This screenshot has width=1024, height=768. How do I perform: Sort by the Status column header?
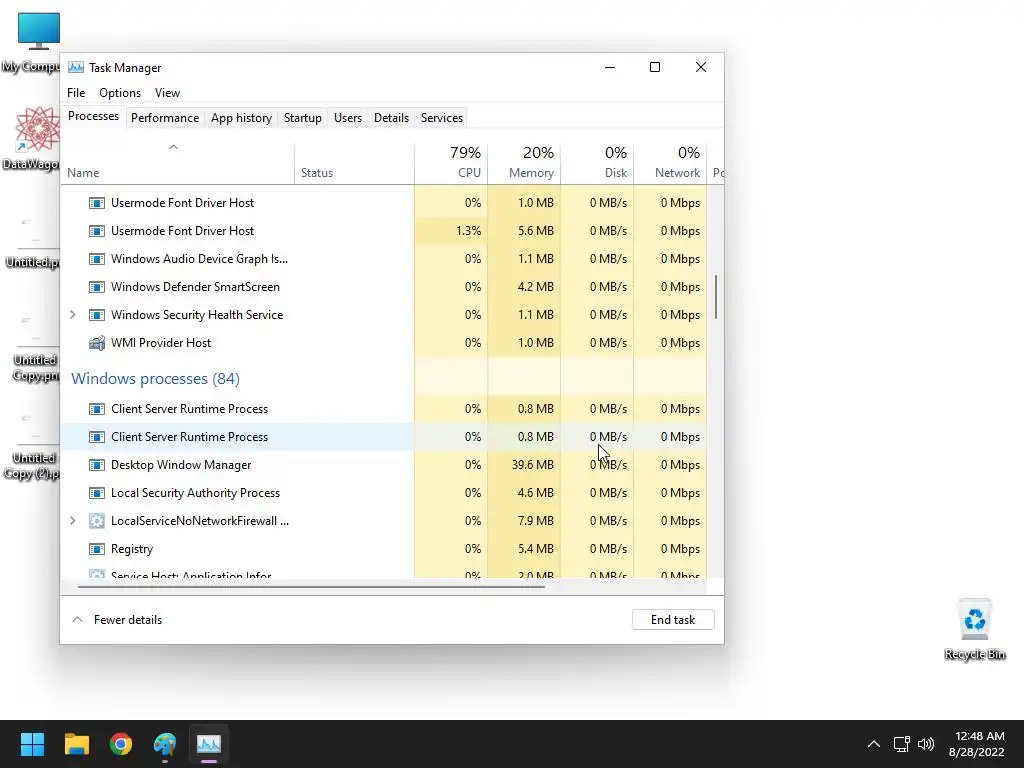pyautogui.click(x=354, y=163)
